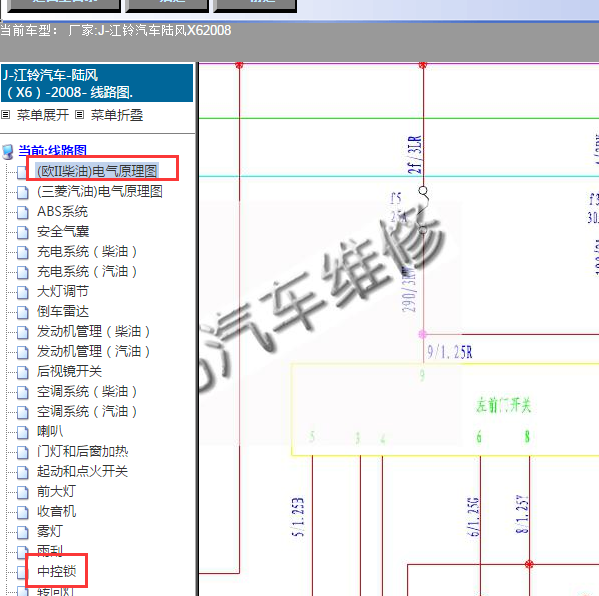This screenshot has height=596, width=599.
Task: Click the 2f/3LR wire label
Action: (414, 154)
